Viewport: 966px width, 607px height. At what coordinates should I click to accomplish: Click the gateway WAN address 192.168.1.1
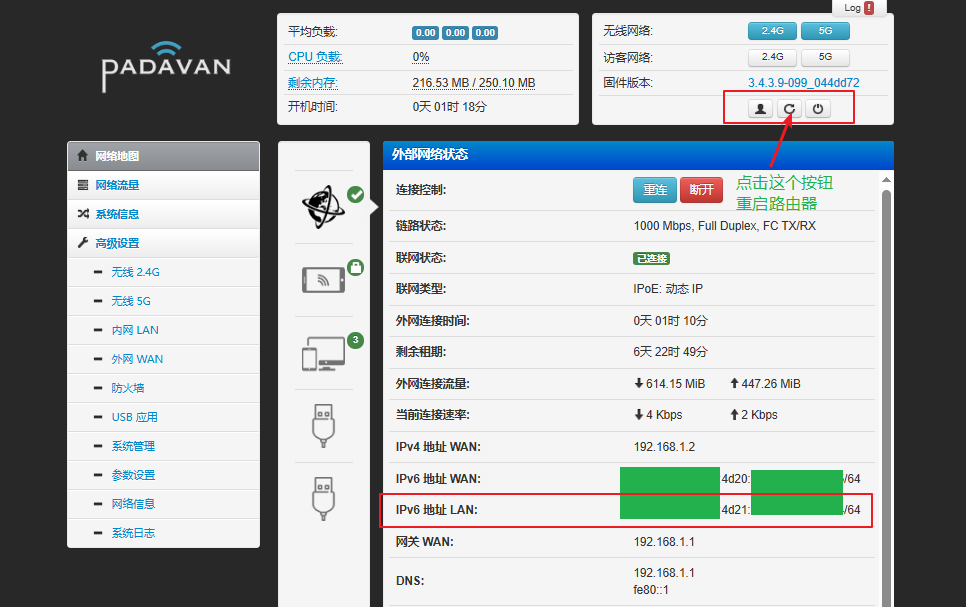(x=664, y=542)
